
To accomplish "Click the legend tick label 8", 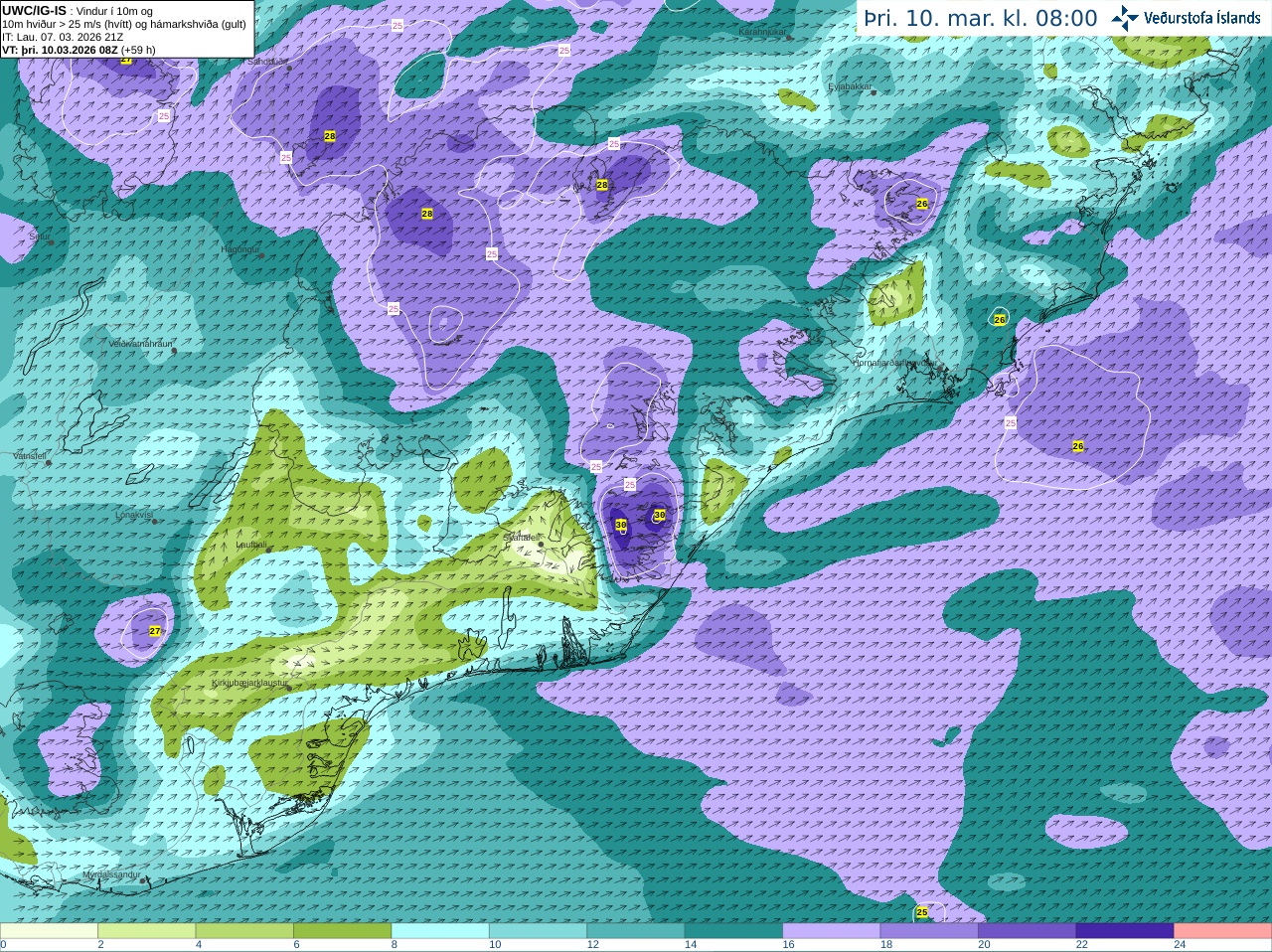I will click(x=395, y=945).
